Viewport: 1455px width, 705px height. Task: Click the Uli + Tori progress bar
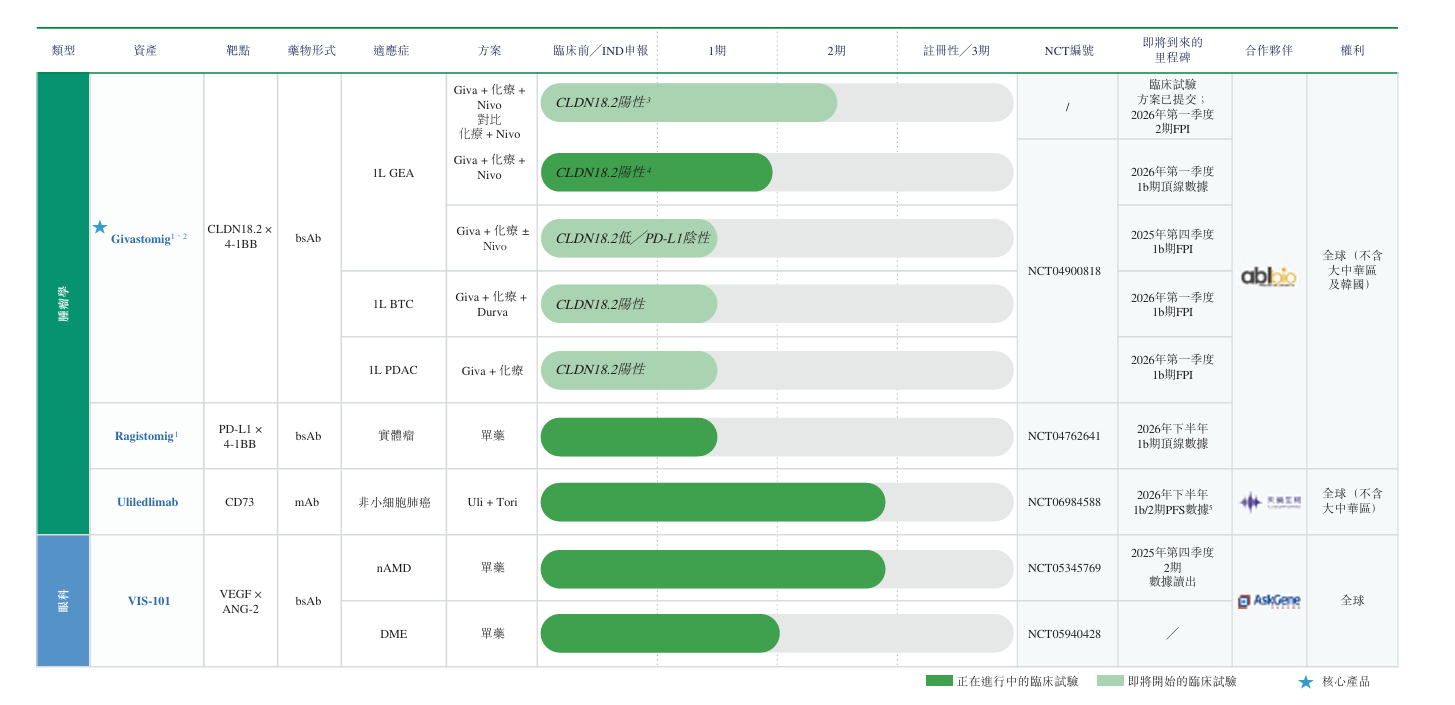pyautogui.click(x=712, y=502)
